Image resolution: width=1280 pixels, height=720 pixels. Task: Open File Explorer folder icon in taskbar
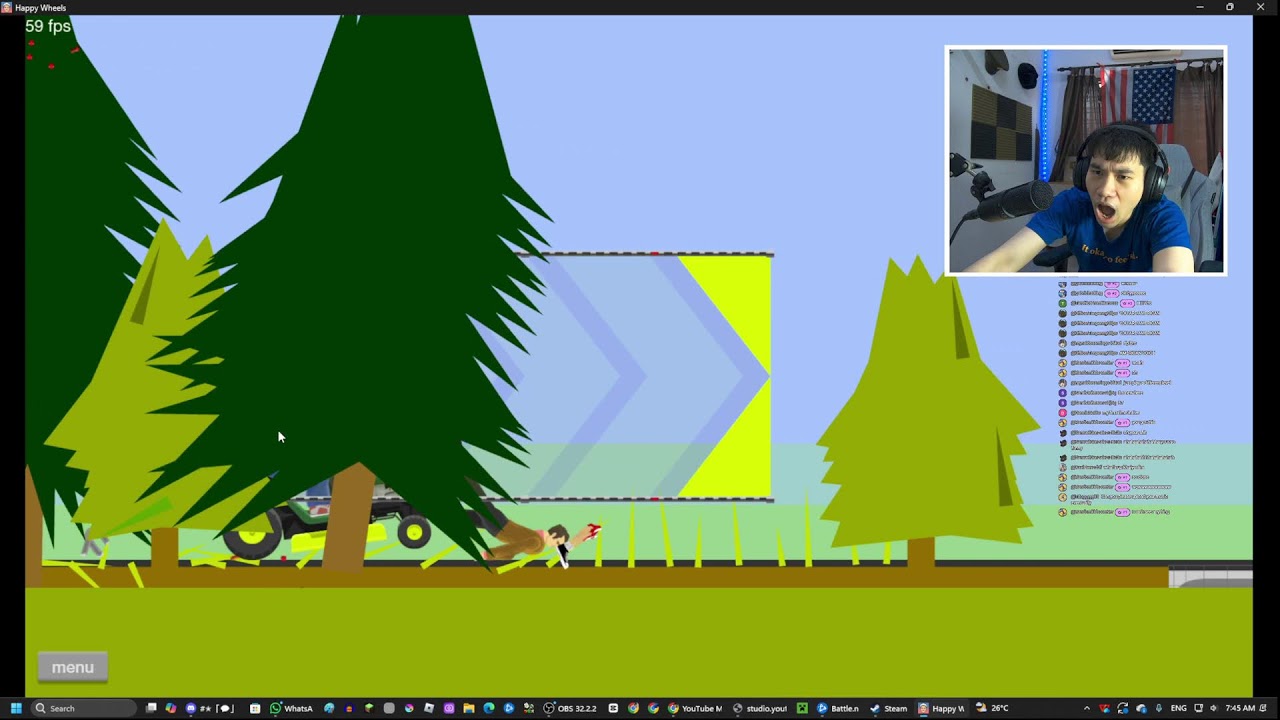(x=469, y=708)
